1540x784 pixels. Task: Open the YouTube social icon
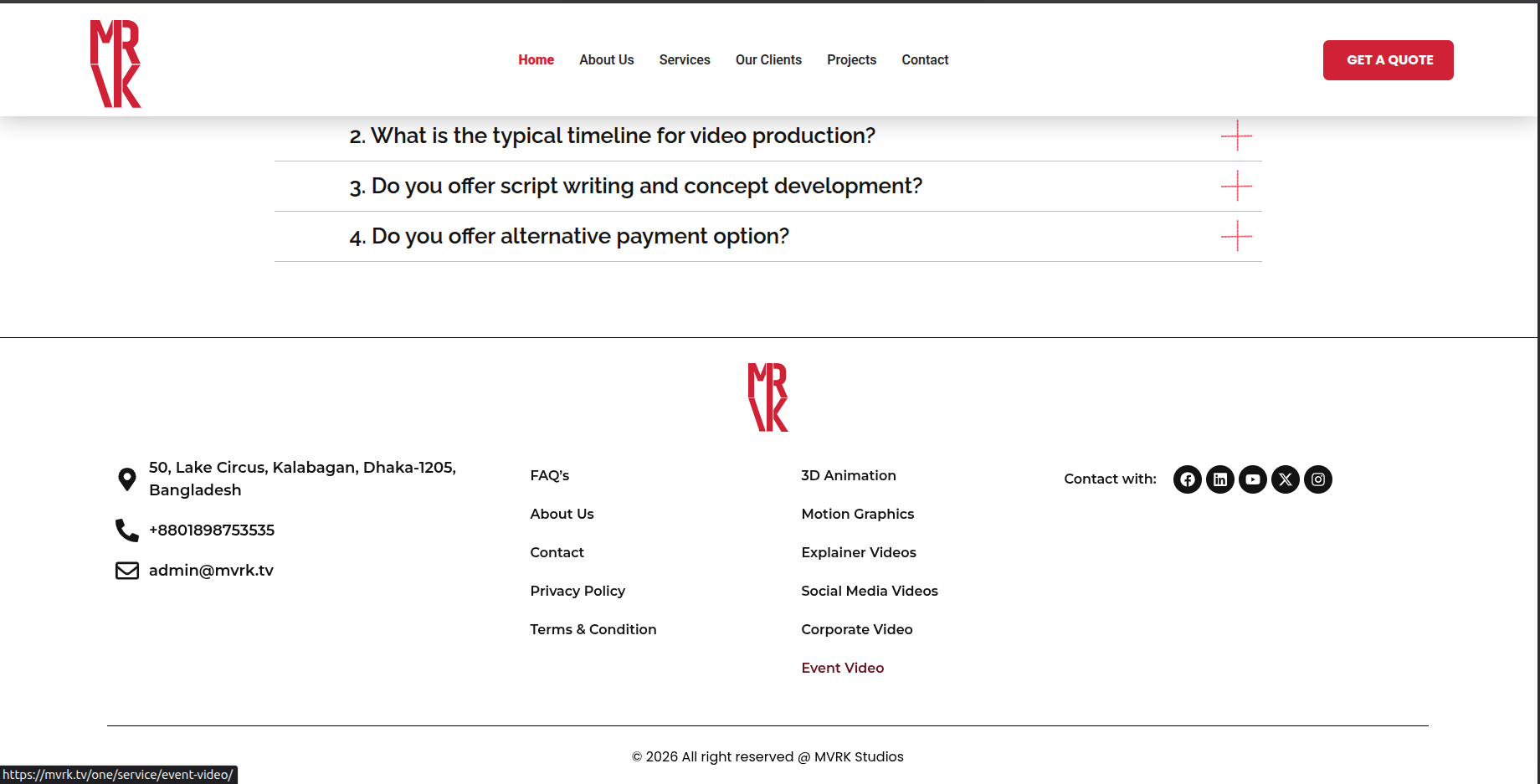(x=1252, y=479)
